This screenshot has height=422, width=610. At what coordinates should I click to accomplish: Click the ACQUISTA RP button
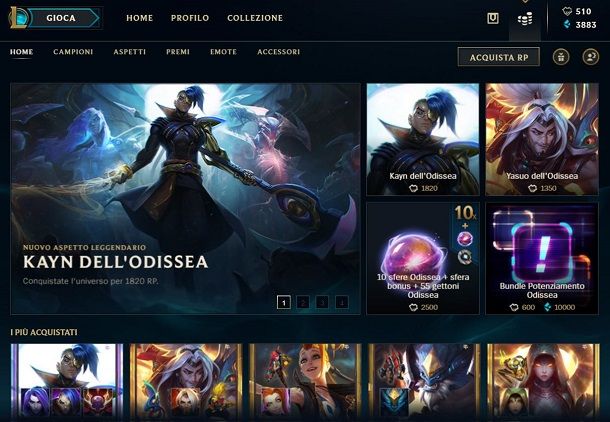(499, 57)
